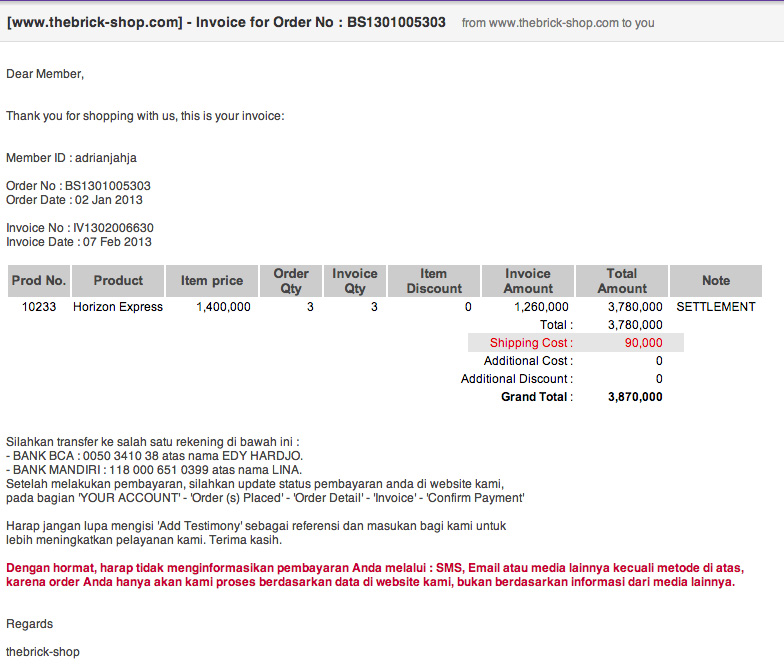Click the 'thebrick-shop' signature
This screenshot has height=664, width=784.
pyautogui.click(x=43, y=652)
